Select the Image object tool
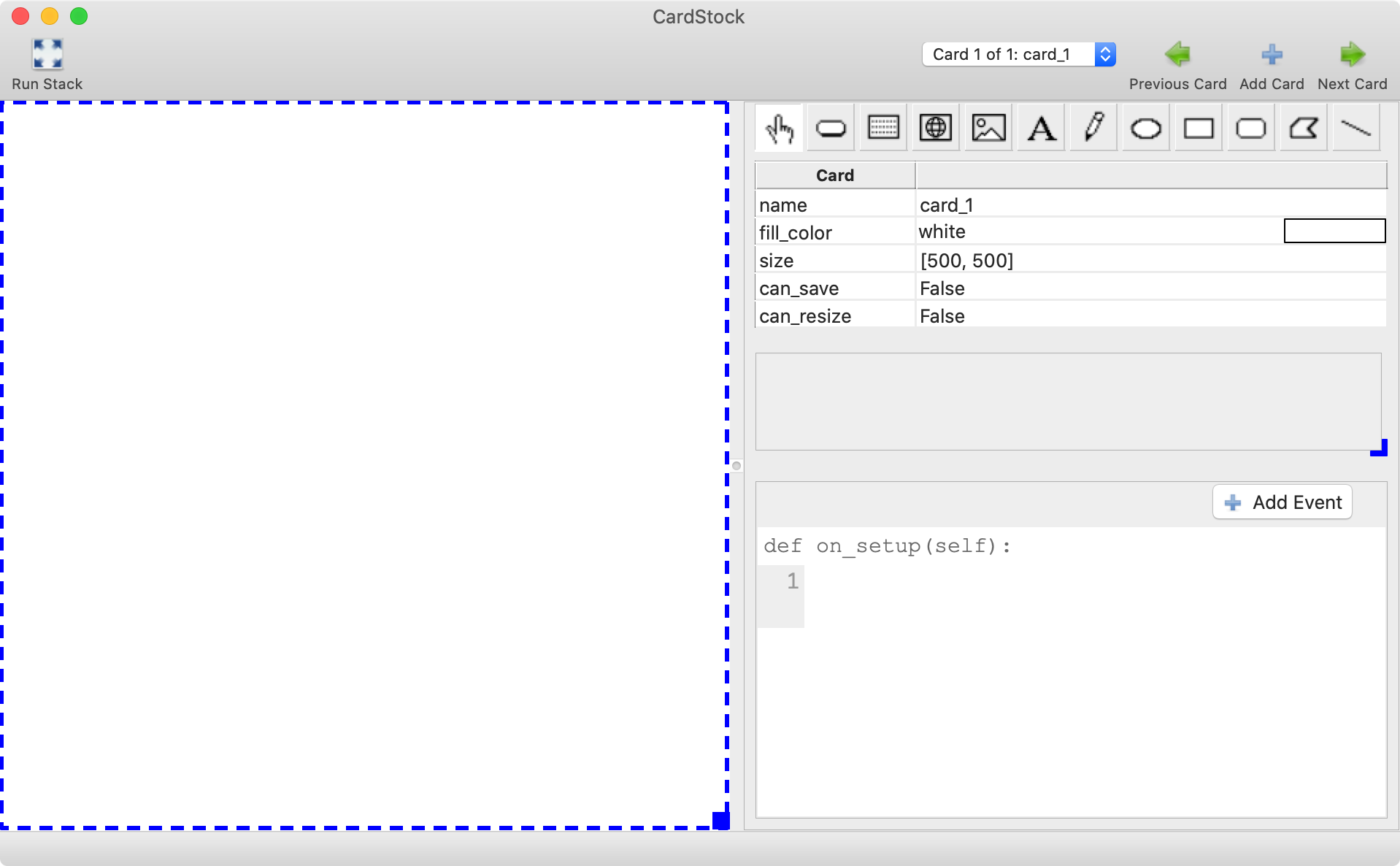Image resolution: width=1400 pixels, height=866 pixels. point(988,129)
